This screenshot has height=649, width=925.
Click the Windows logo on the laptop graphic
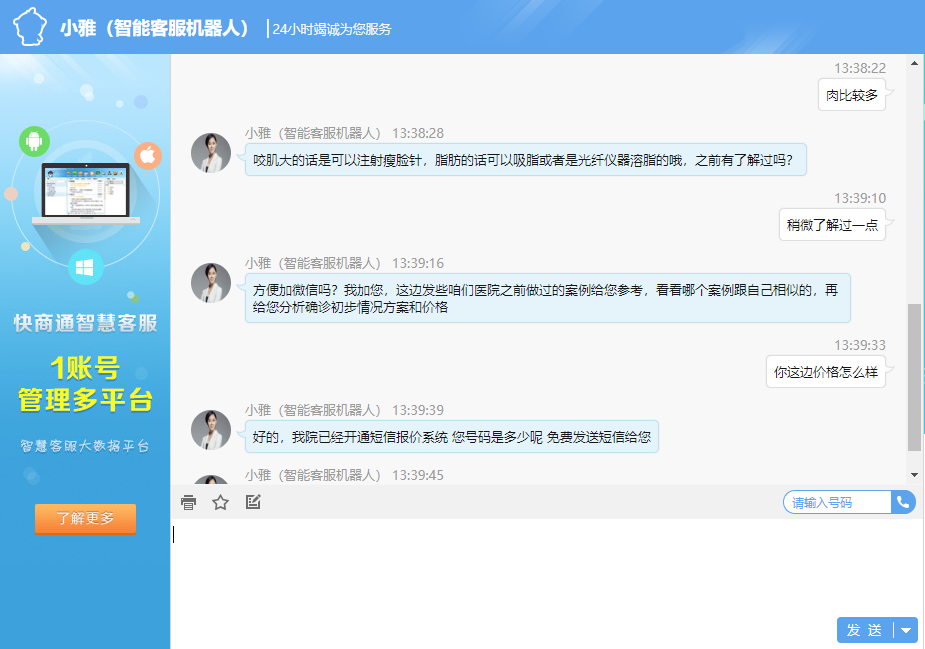coord(84,266)
